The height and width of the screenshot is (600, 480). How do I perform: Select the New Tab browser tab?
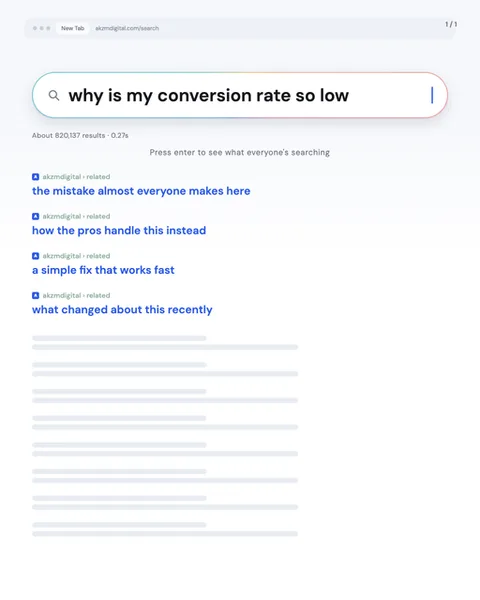coord(72,28)
